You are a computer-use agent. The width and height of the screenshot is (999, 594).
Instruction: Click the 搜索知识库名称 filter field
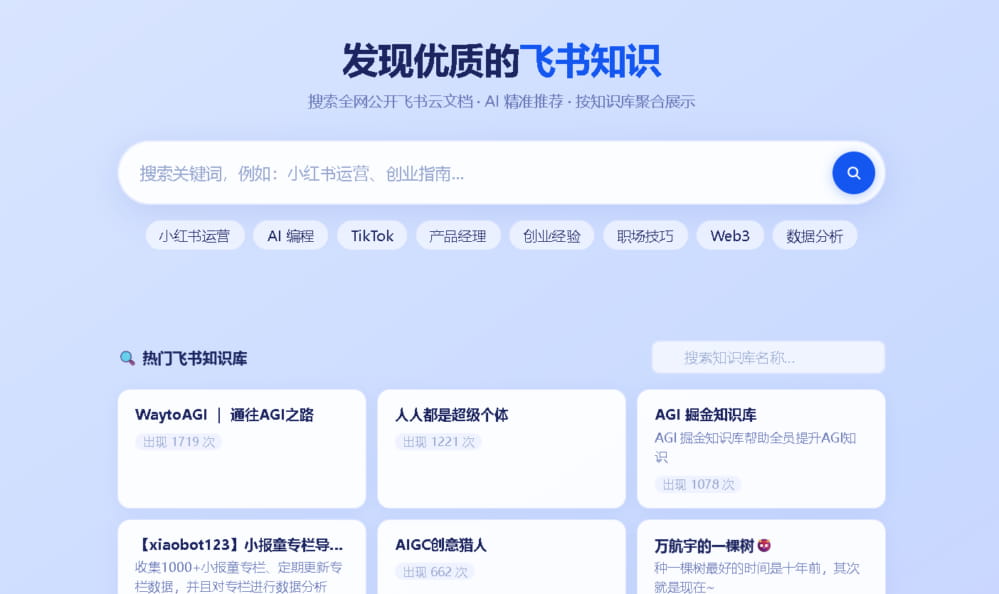coord(768,358)
